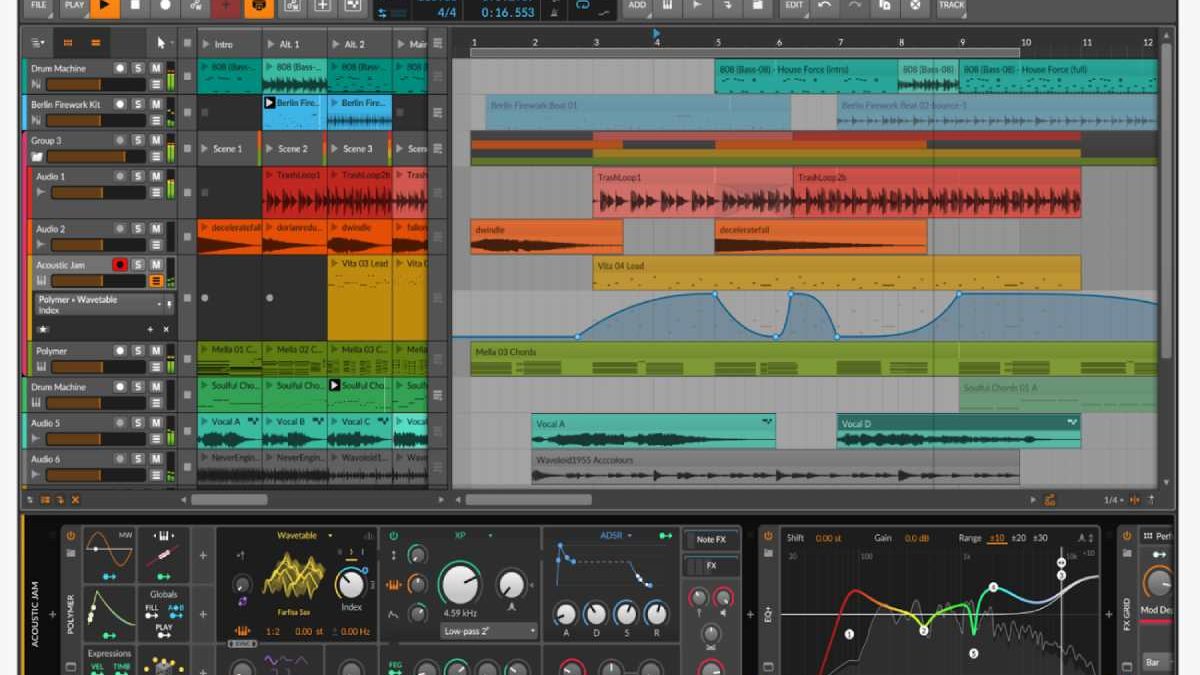The image size is (1200, 675).
Task: Open the track list view options dropdown
Action: (37, 44)
